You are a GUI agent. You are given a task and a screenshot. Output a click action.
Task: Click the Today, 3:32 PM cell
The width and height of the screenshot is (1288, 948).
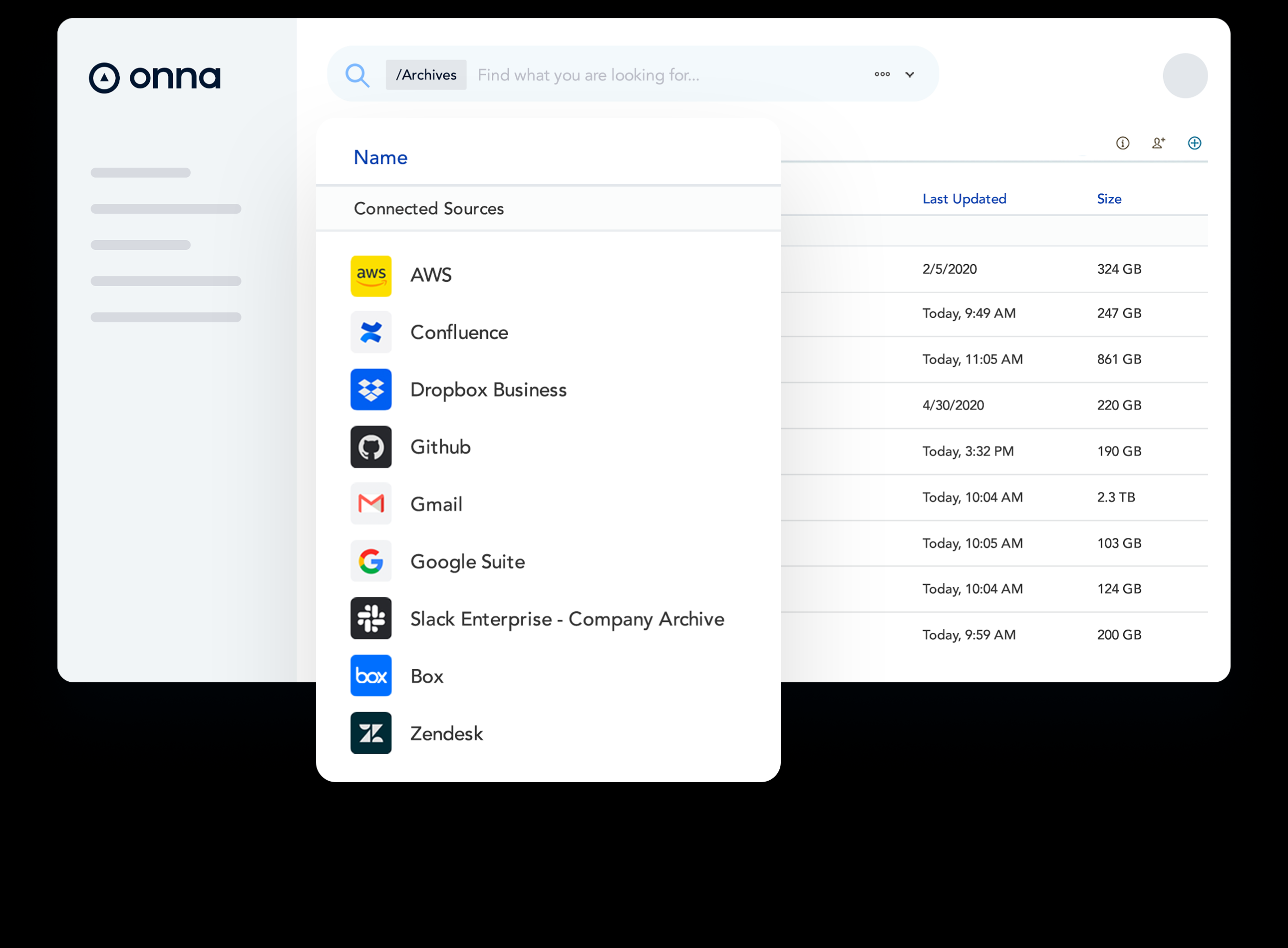[x=968, y=451]
